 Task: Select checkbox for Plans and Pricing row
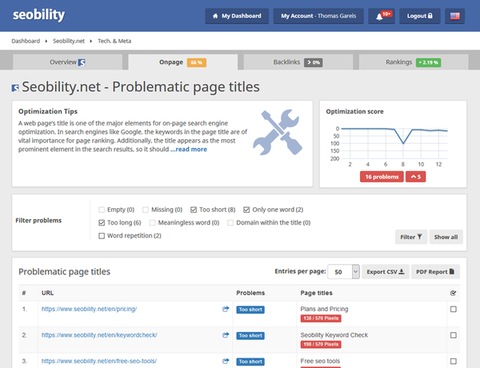(453, 309)
